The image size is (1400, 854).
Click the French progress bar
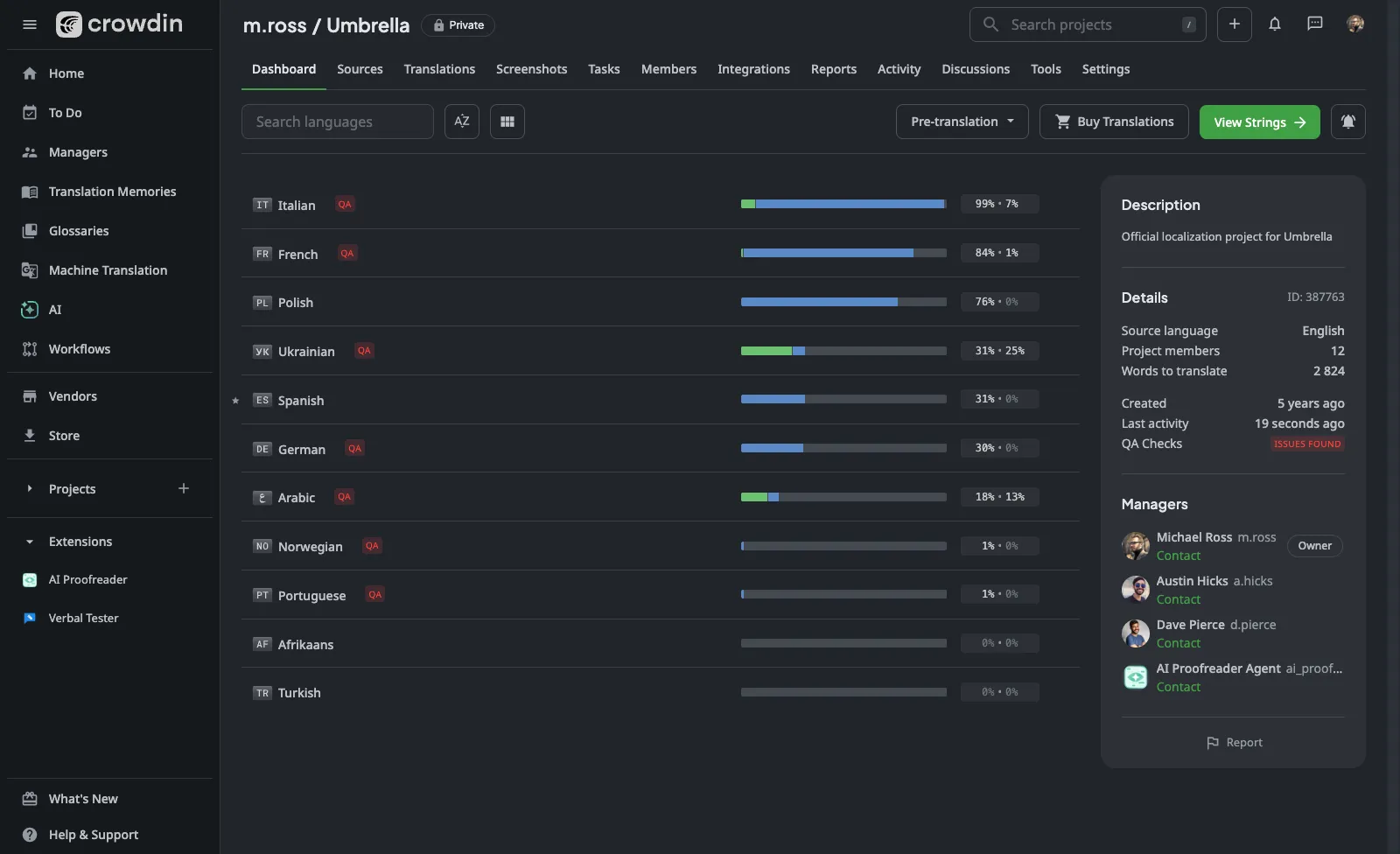[843, 253]
